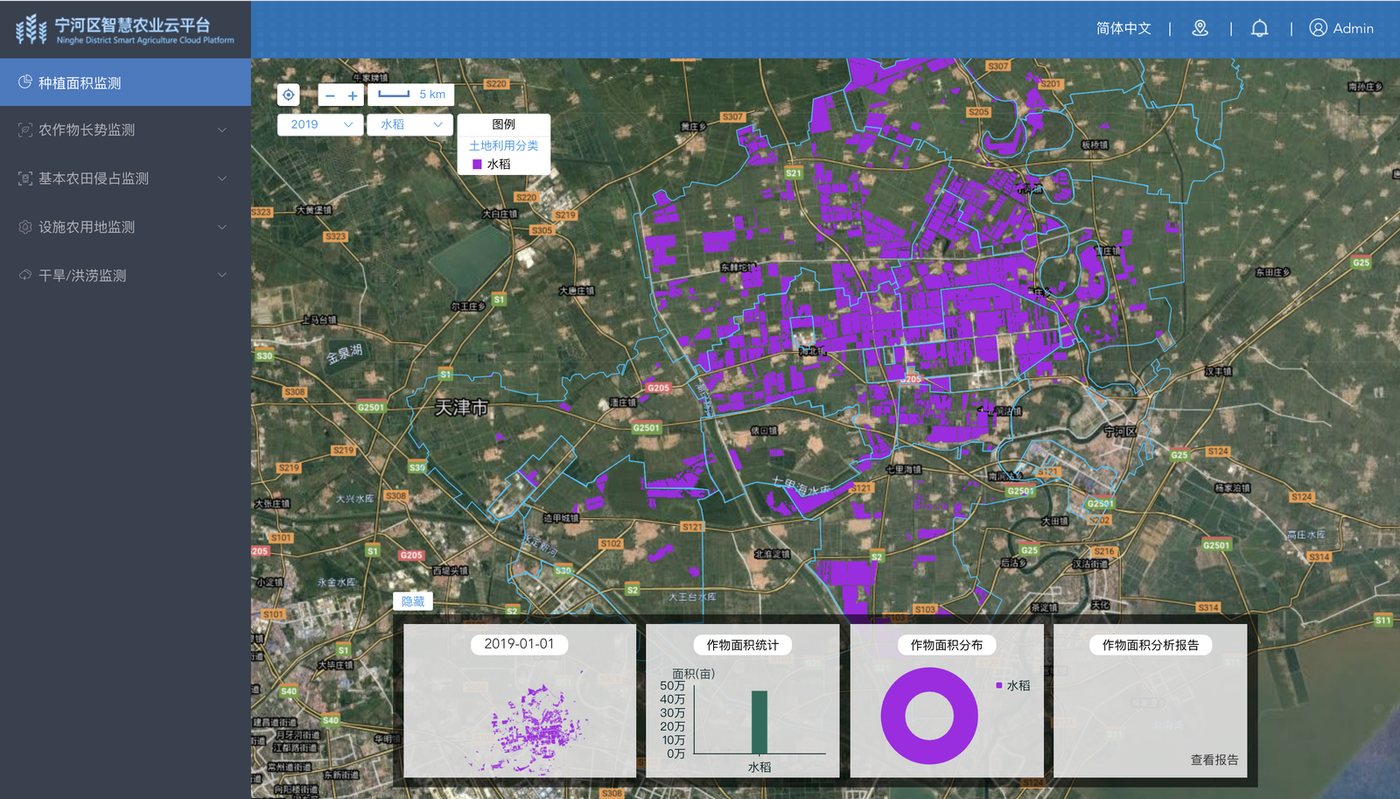Click the map locate target icon
1400x799 pixels.
tap(288, 95)
